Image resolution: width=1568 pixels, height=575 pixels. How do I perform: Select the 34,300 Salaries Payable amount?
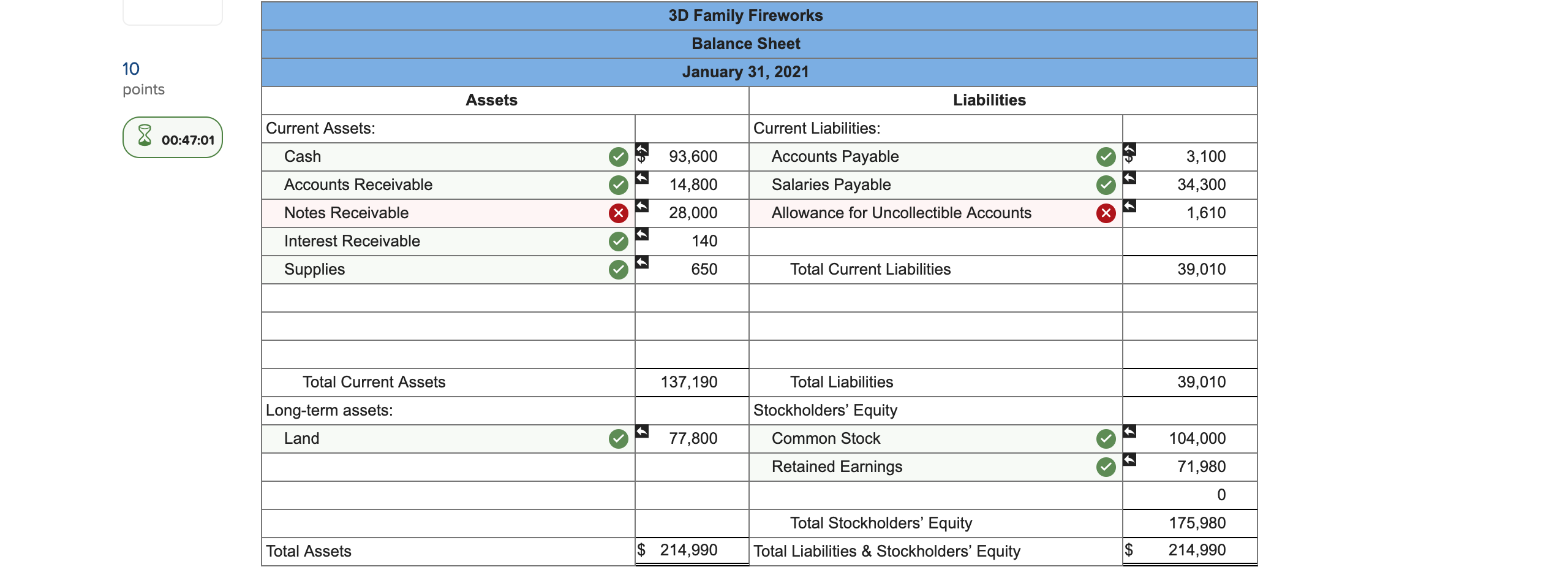(x=1190, y=185)
